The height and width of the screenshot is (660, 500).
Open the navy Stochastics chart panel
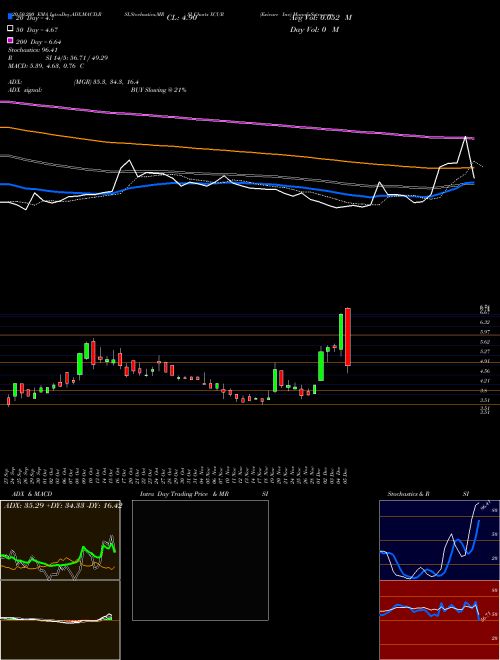click(439, 540)
